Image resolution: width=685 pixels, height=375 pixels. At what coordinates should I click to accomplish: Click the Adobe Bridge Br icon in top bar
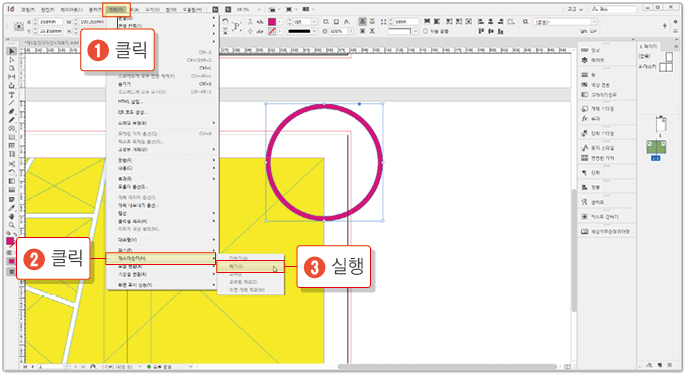point(216,9)
